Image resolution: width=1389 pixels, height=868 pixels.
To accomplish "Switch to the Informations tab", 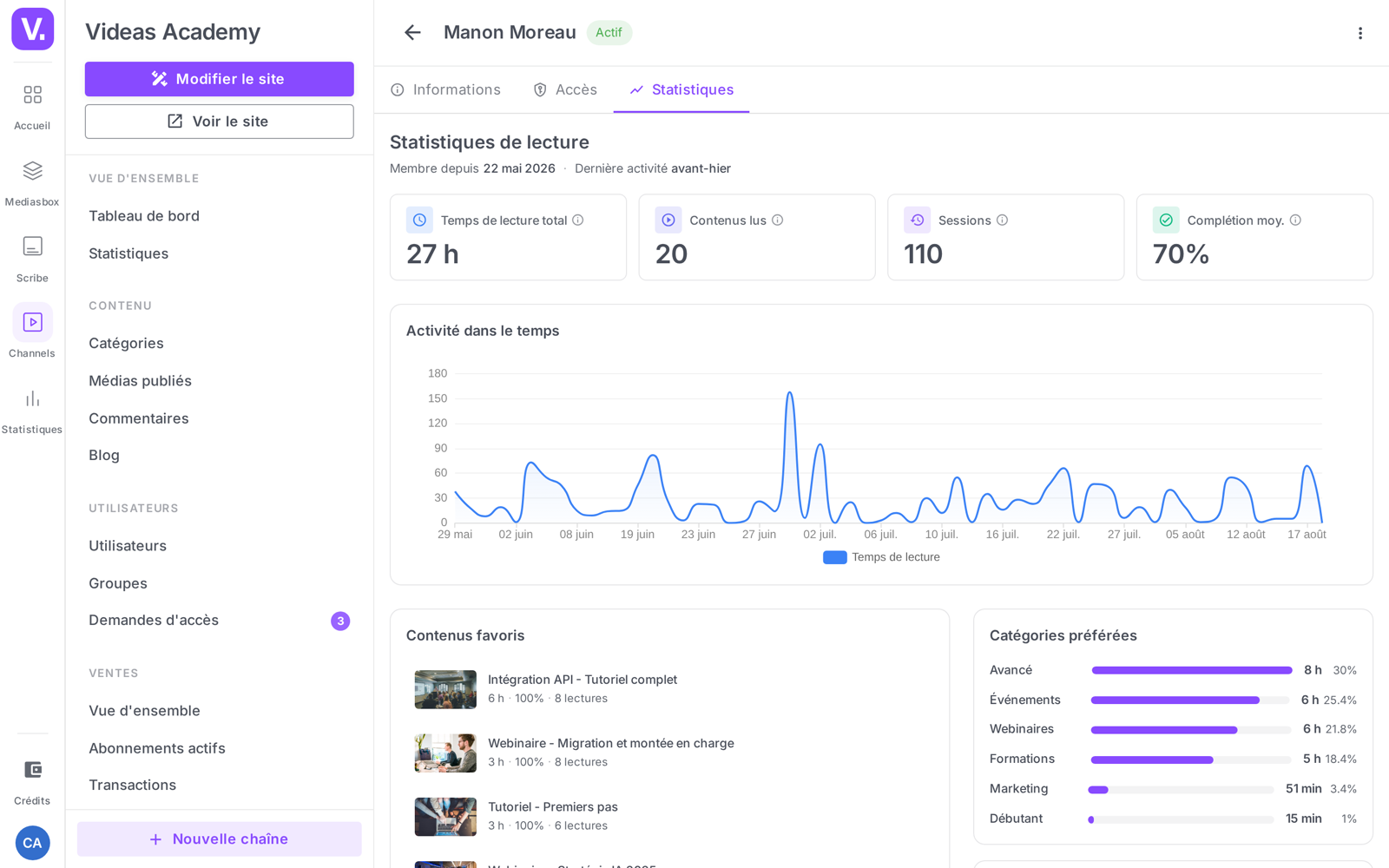I will [x=445, y=89].
